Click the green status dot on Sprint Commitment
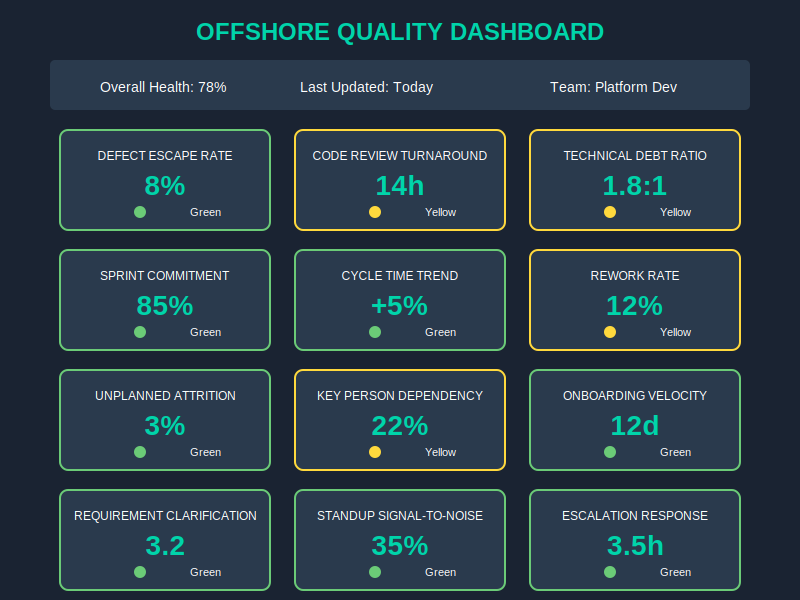The image size is (800, 600). click(140, 332)
